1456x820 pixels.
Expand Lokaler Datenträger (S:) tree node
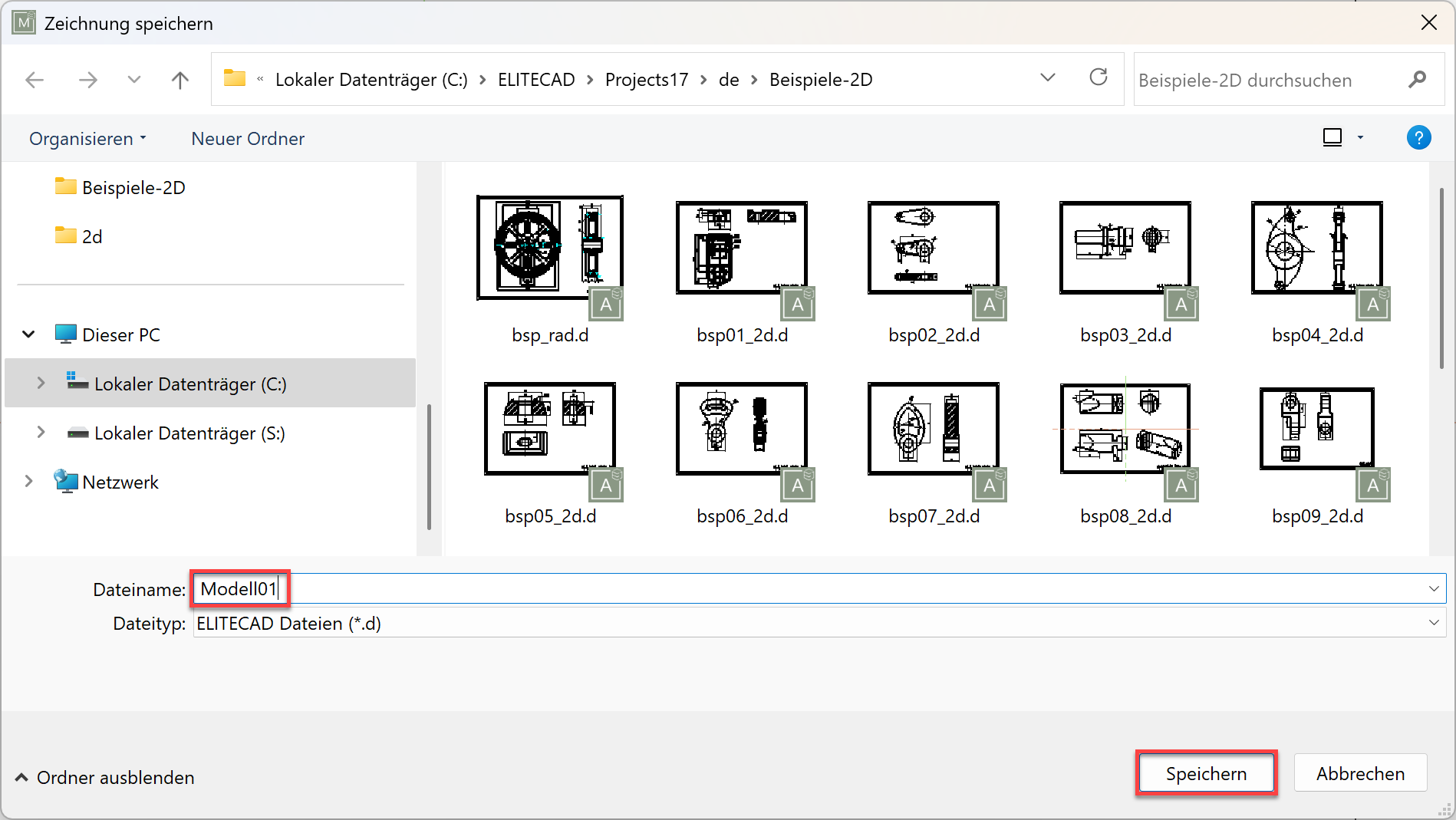(41, 433)
